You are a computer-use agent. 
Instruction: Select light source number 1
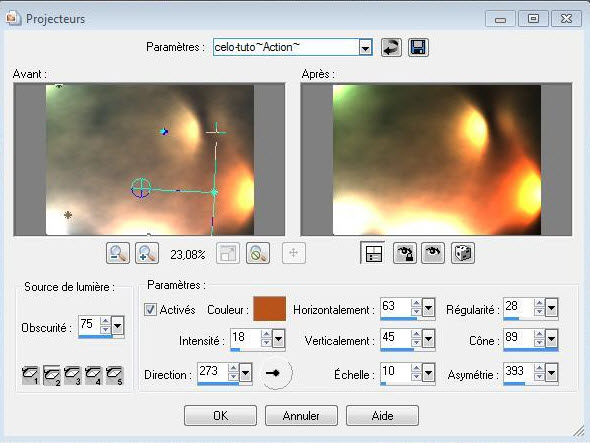pos(30,375)
